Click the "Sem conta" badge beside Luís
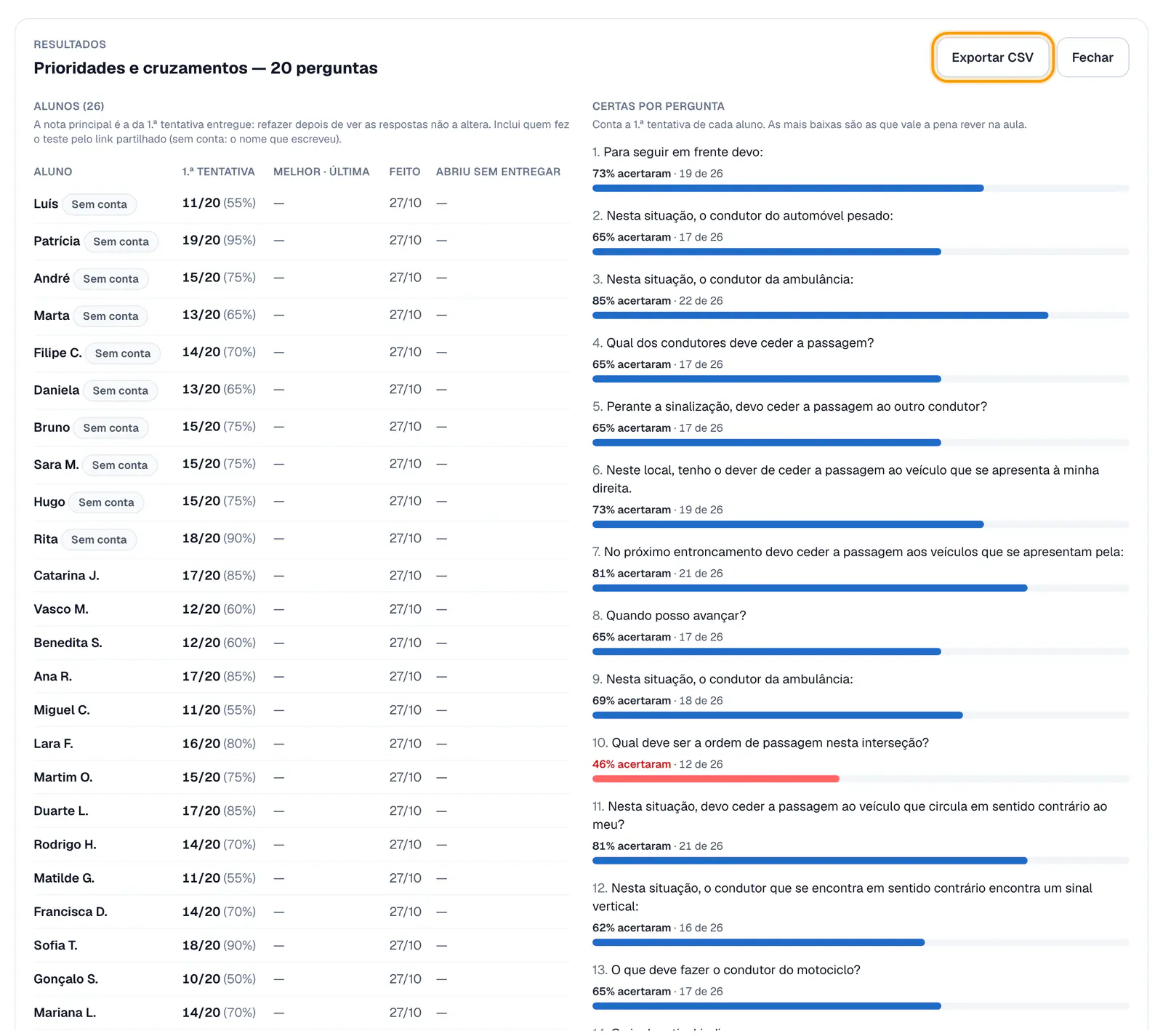The image size is (1163, 1036). pos(99,204)
